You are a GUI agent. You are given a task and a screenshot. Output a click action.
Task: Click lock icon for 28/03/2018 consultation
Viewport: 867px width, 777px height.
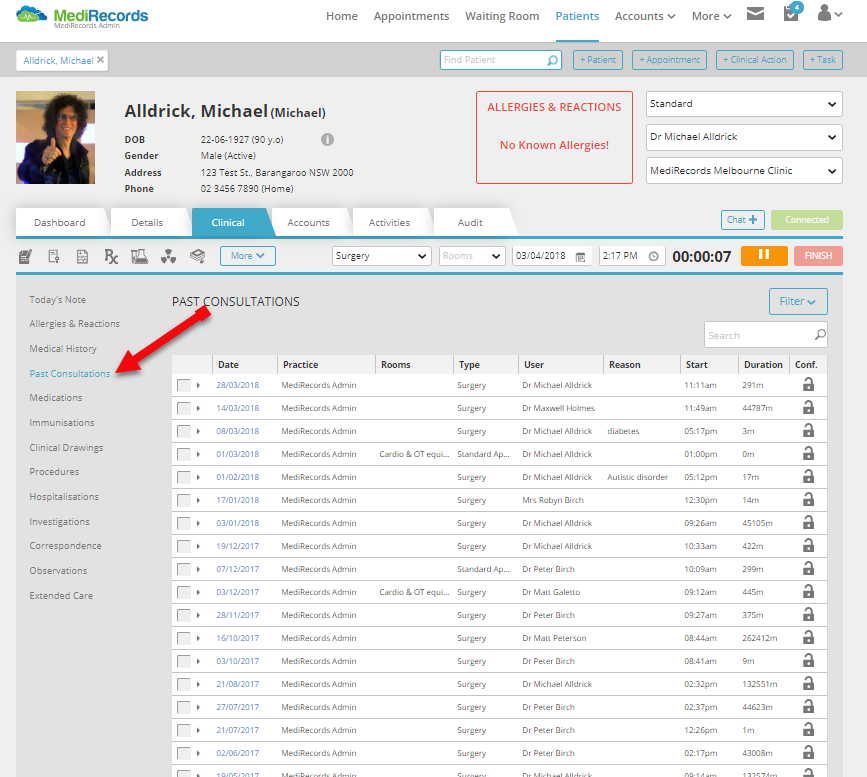pyautogui.click(x=808, y=384)
